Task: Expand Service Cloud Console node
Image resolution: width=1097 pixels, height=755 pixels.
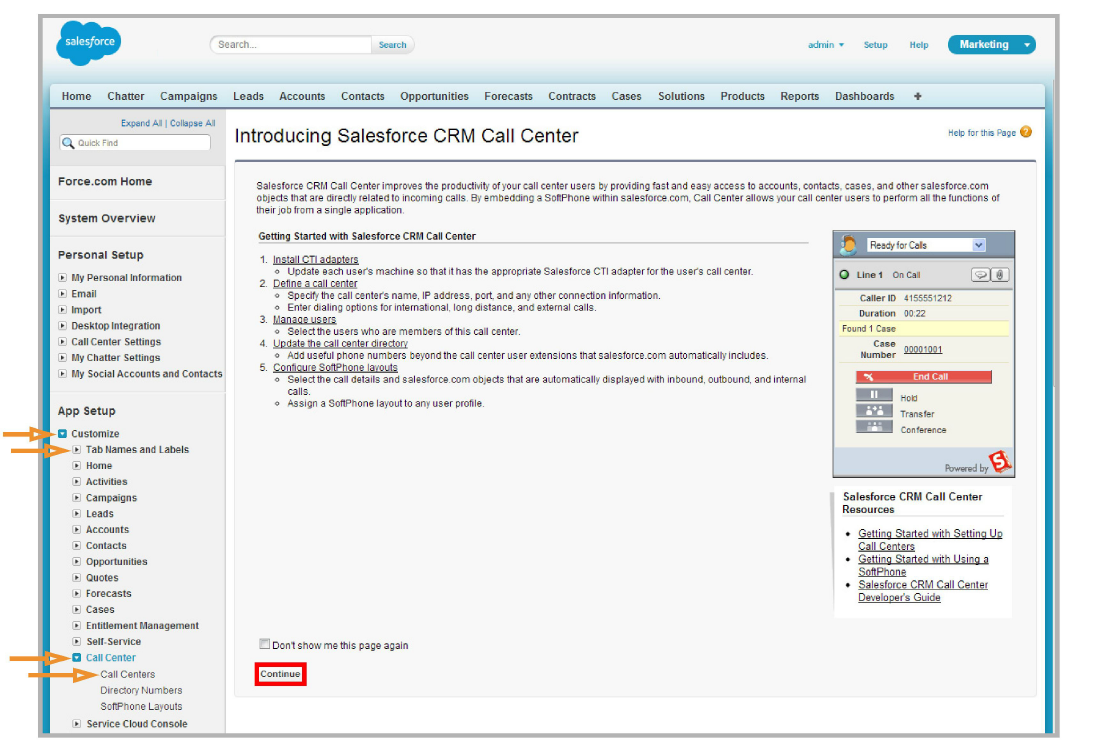Action: pos(77,724)
